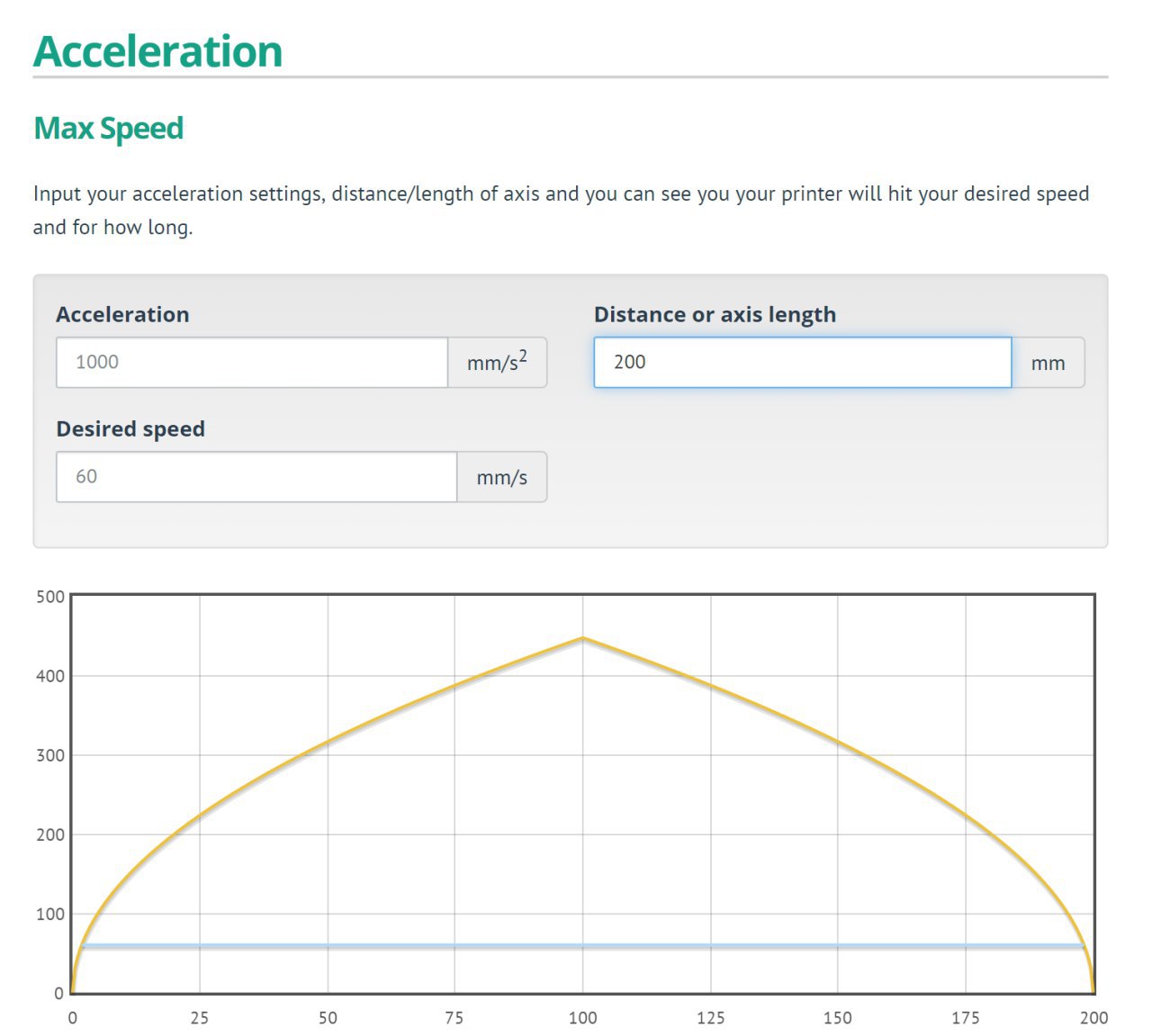Click the Distance or axis length label
This screenshot has height=1036, width=1152.
click(715, 314)
